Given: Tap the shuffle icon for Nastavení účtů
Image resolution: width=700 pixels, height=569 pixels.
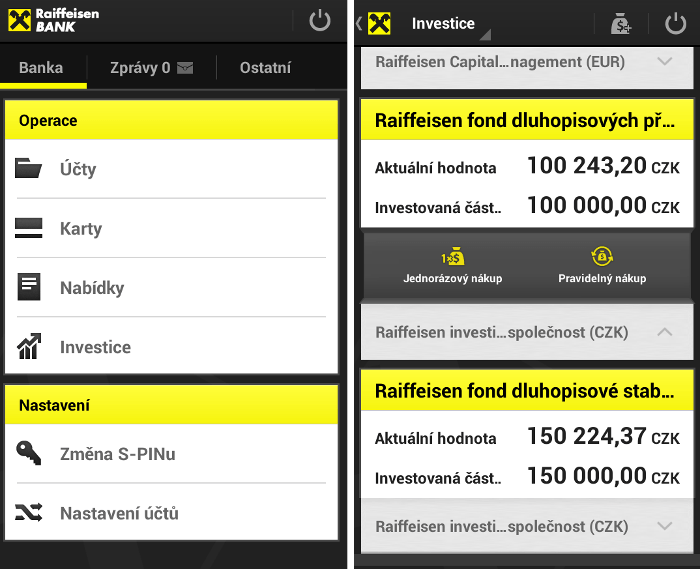Looking at the screenshot, I should [x=29, y=512].
